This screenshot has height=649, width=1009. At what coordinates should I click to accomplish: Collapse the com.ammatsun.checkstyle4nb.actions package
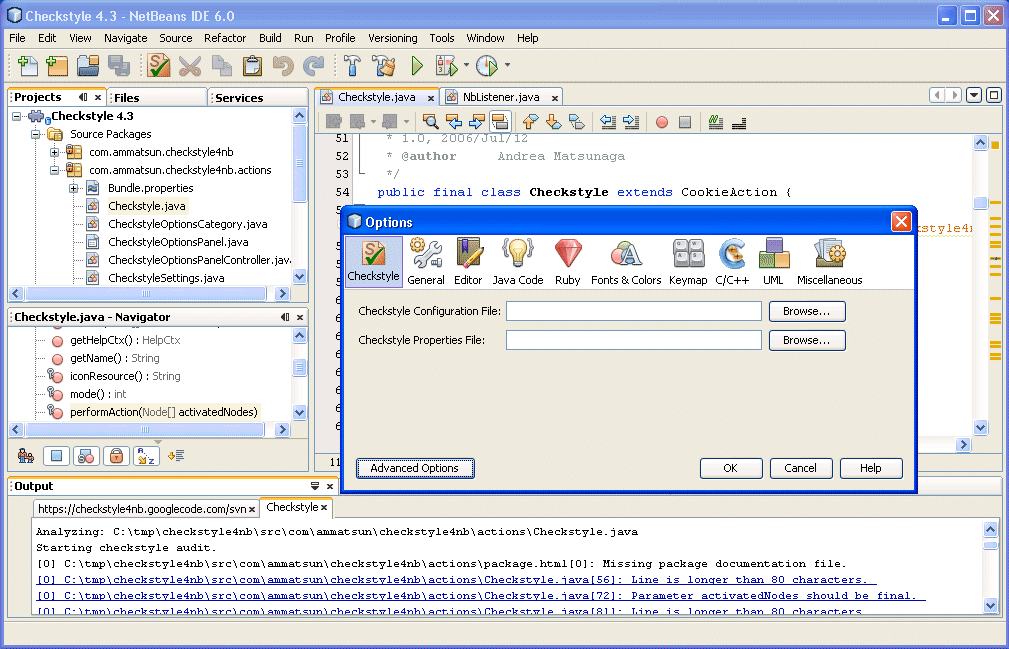(55, 170)
